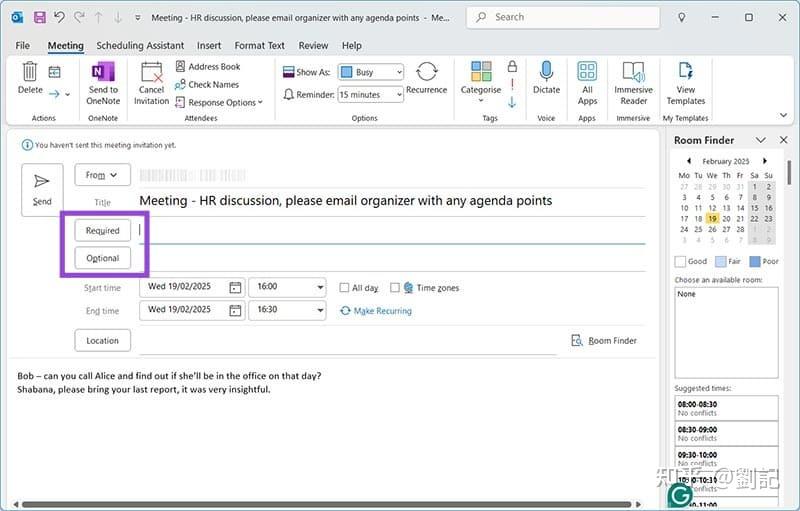Viewport: 800px width, 511px height.
Task: Select date 19 in February calendar
Action: (712, 218)
